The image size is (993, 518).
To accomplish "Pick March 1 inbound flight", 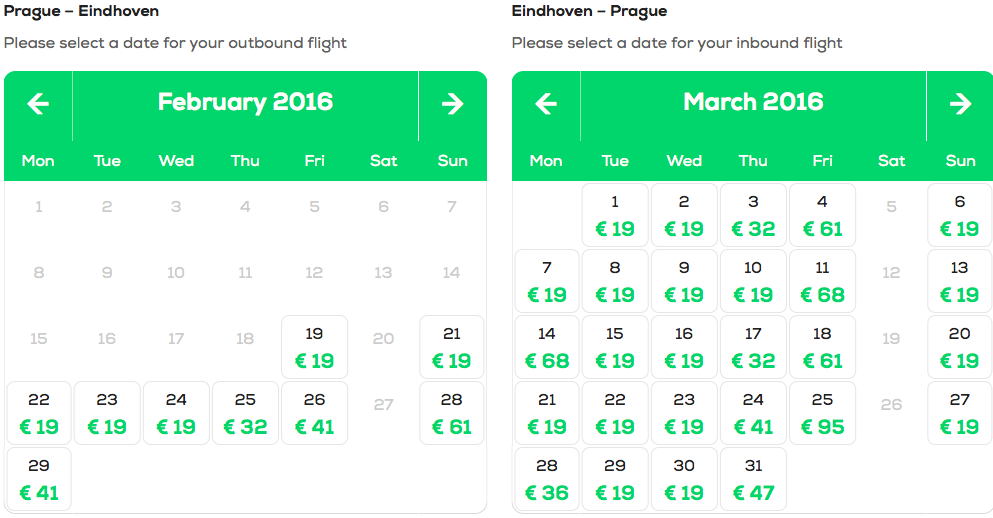I will pos(615,215).
